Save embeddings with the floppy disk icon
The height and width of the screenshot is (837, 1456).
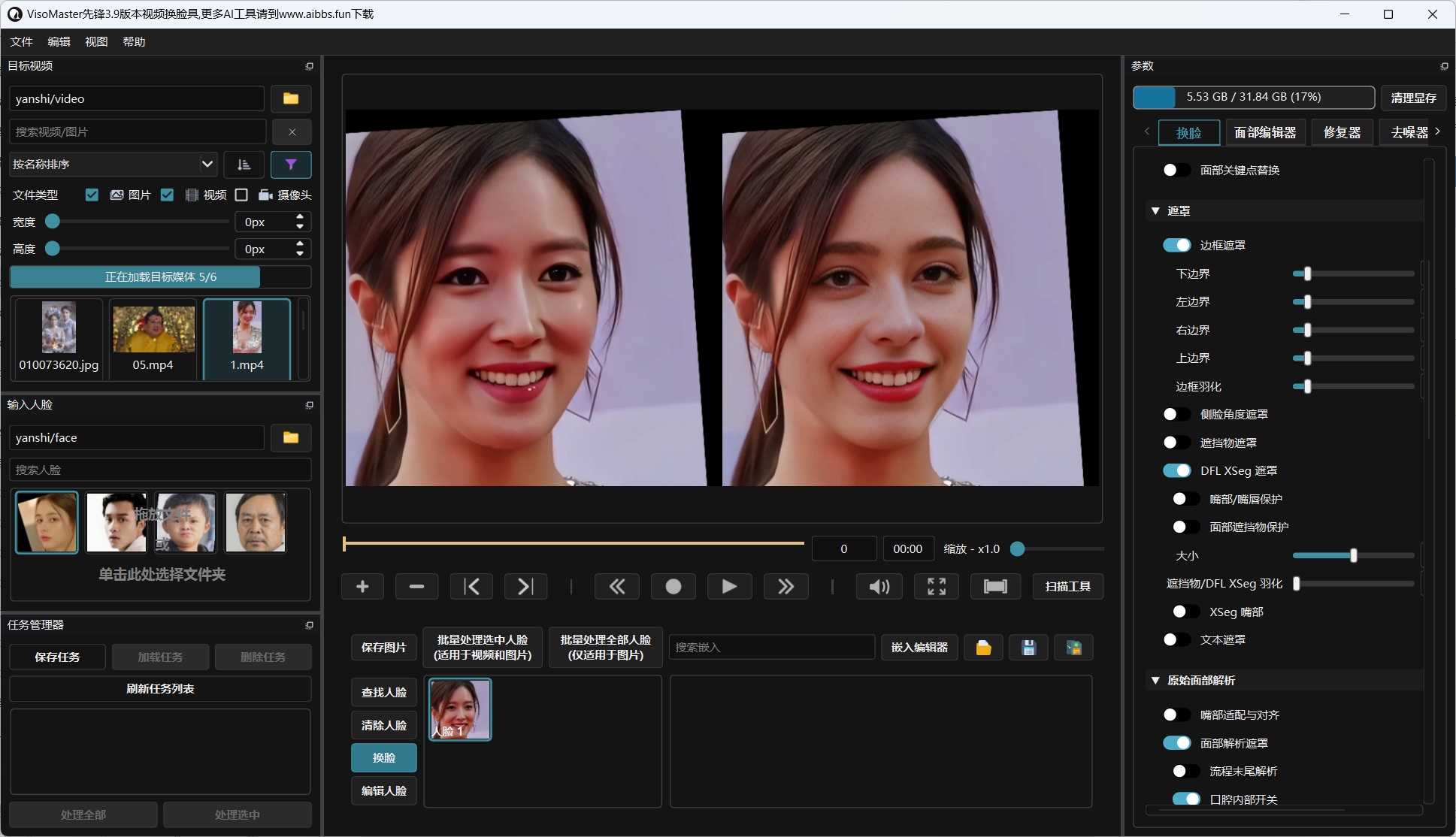[1028, 648]
